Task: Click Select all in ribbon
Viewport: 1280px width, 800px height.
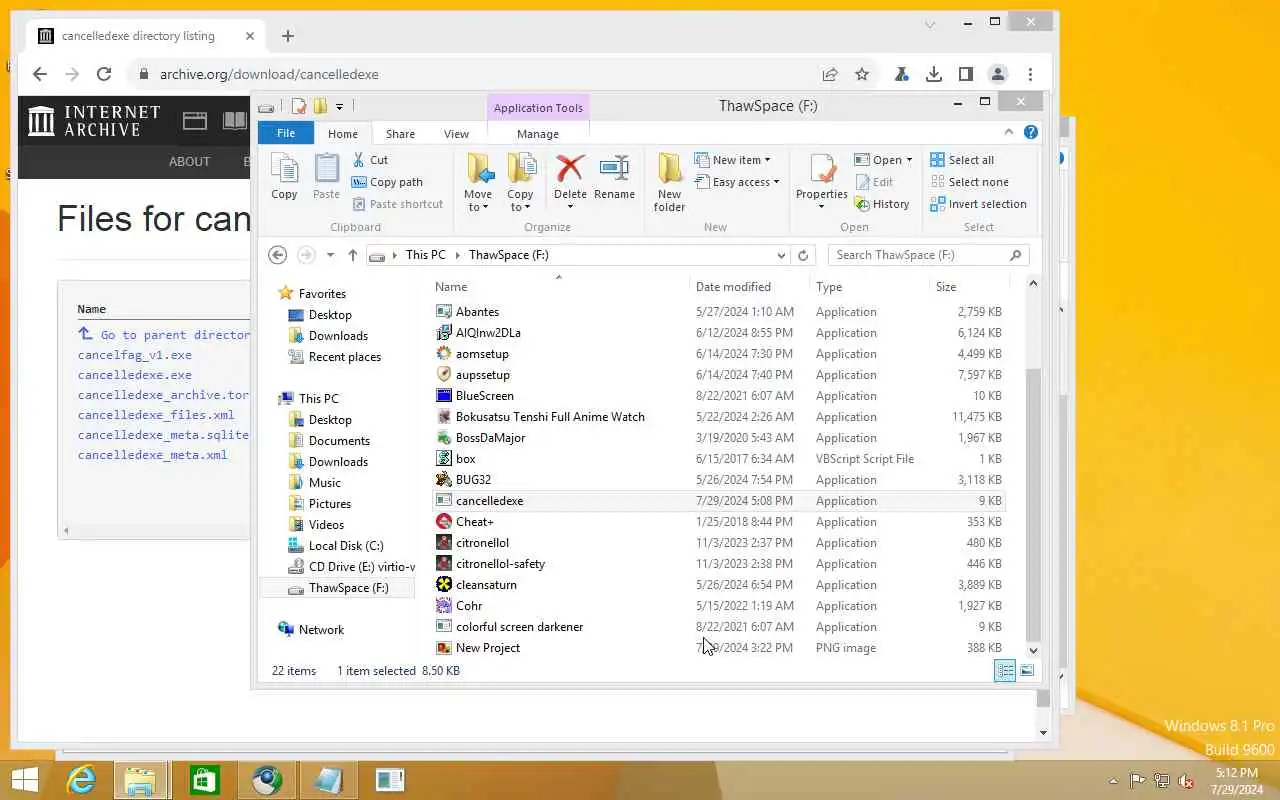Action: point(962,160)
